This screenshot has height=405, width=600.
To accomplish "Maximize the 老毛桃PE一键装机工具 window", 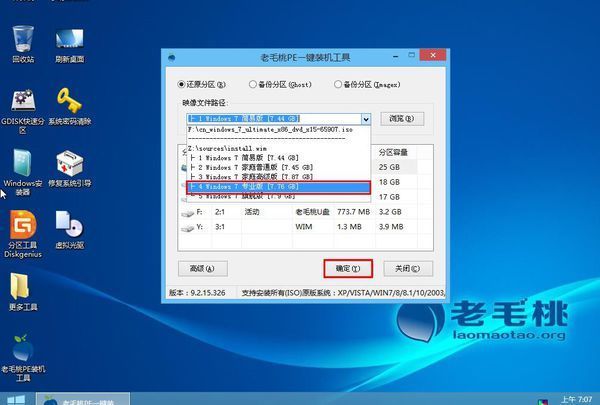I will (x=411, y=55).
